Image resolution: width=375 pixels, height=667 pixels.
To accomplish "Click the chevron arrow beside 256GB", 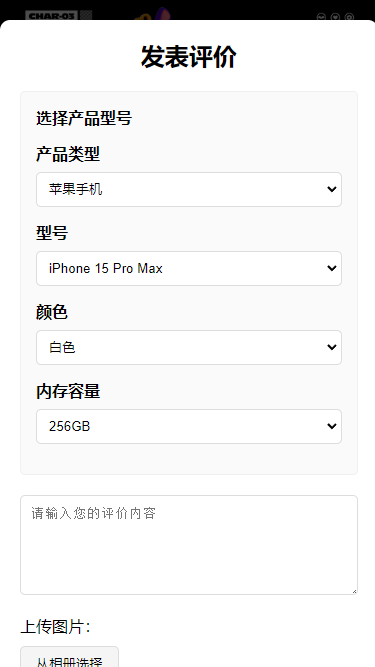I will 332,427.
